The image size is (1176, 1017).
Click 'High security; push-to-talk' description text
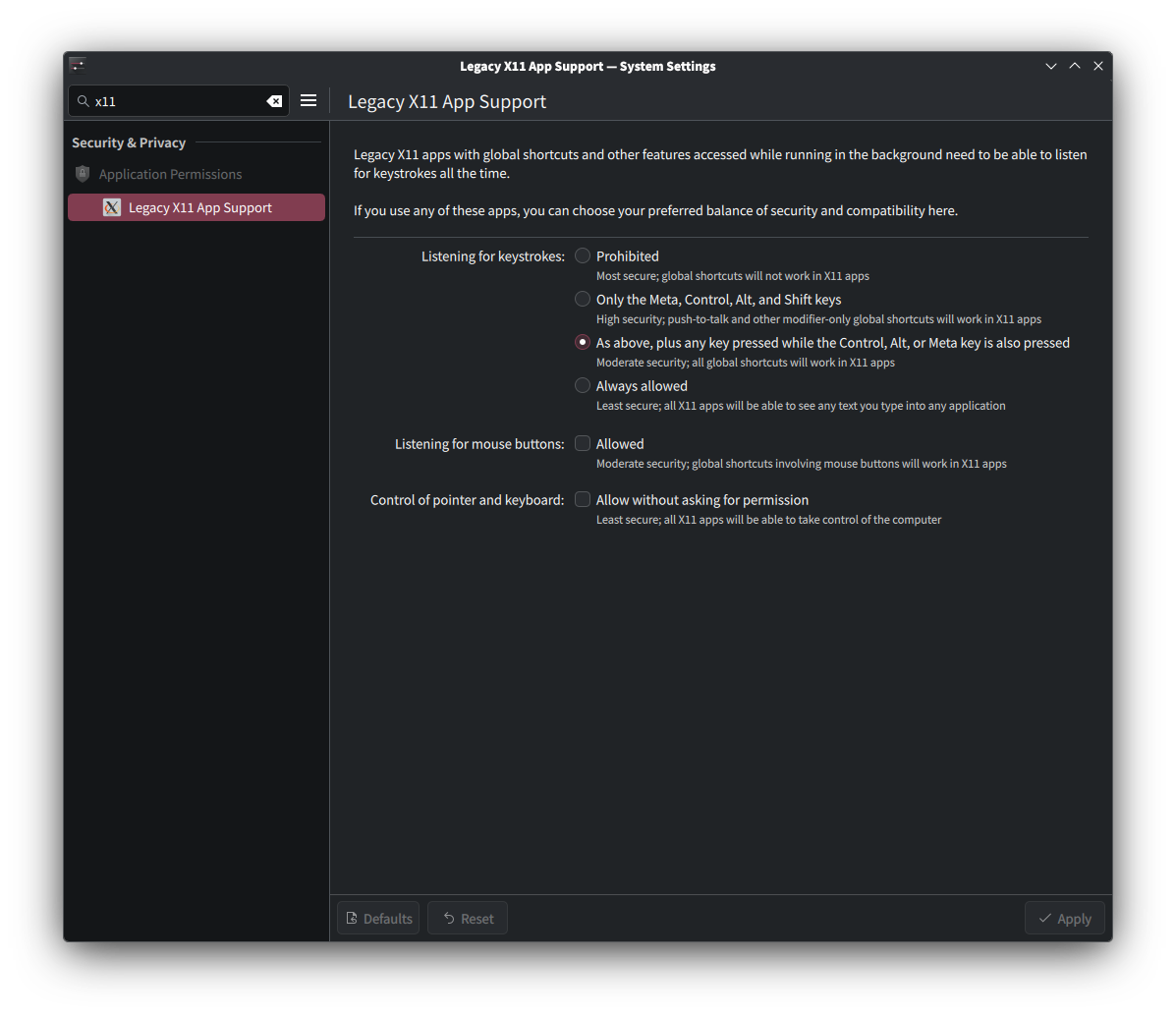click(x=818, y=319)
